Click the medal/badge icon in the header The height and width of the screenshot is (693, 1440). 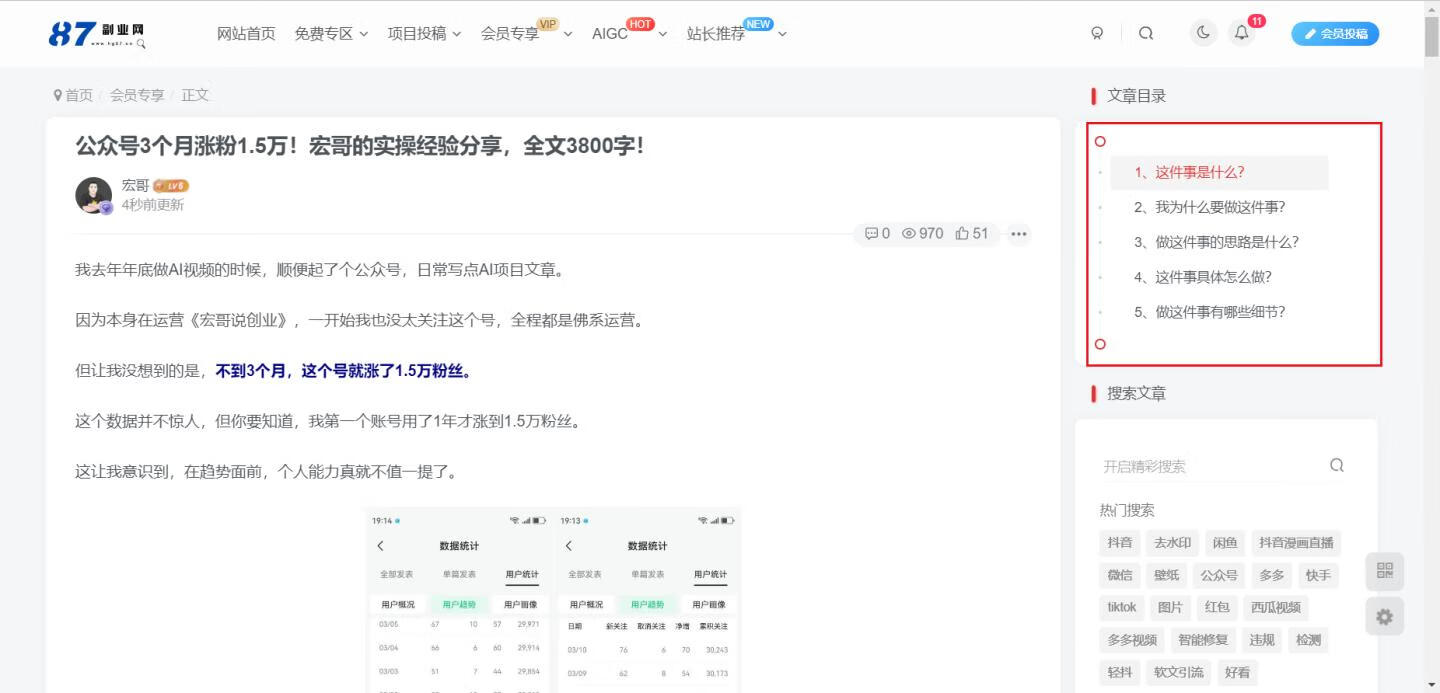pyautogui.click(x=1097, y=33)
